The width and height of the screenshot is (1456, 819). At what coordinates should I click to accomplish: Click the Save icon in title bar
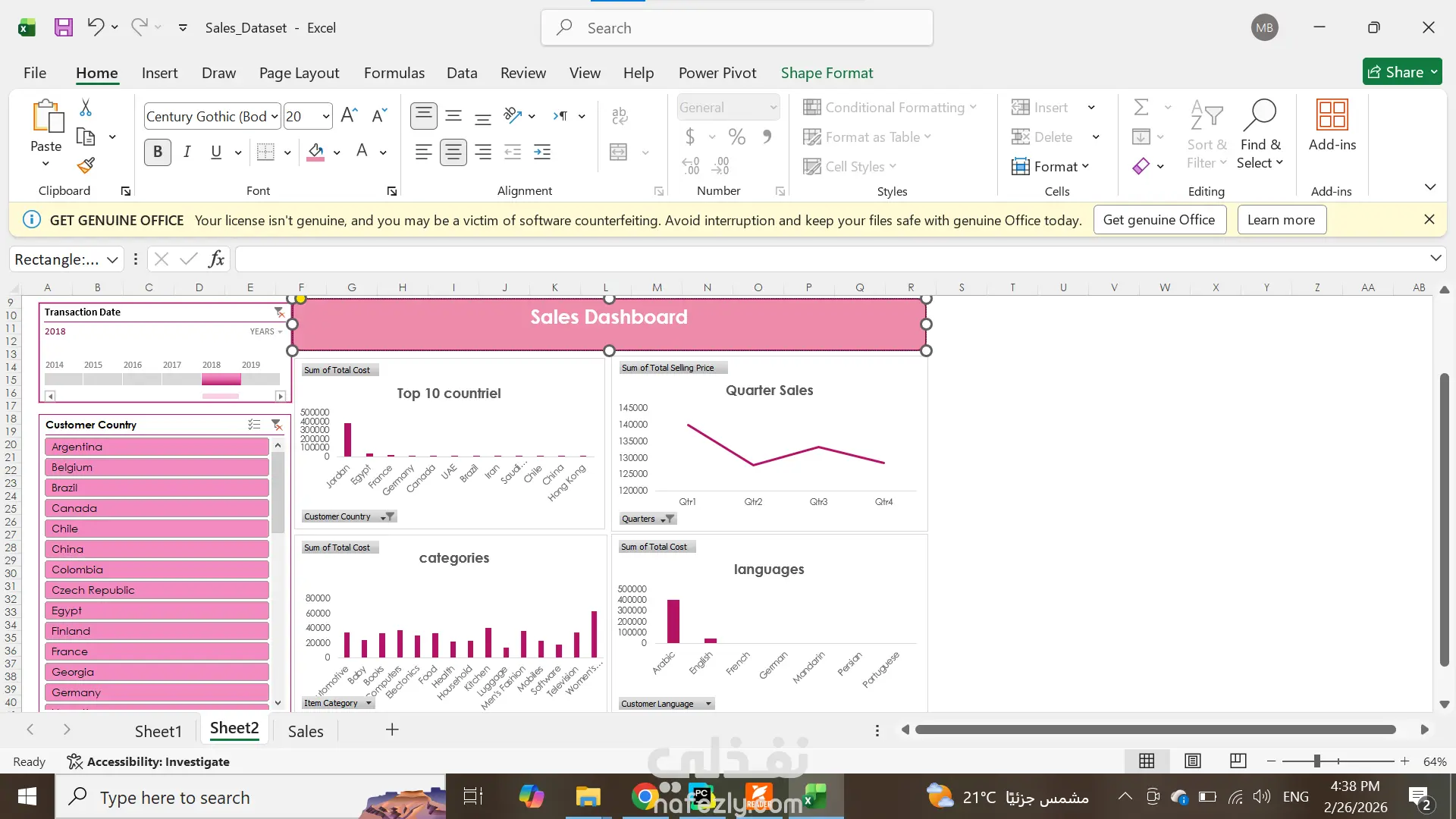(x=64, y=28)
